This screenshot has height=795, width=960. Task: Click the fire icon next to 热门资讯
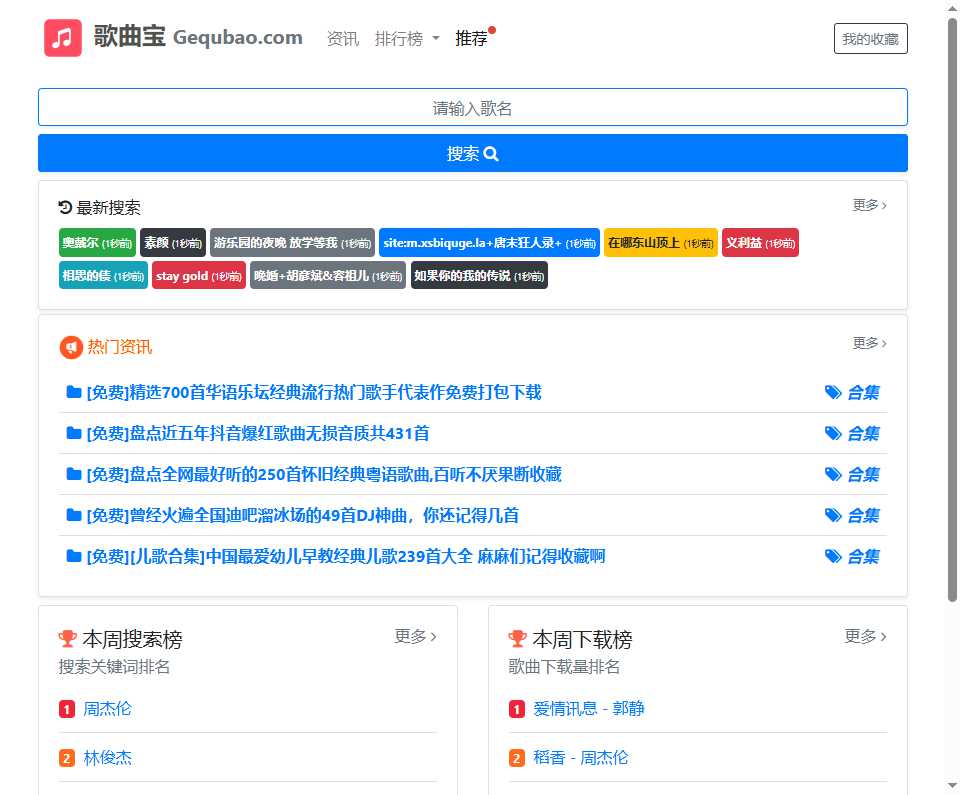point(69,347)
